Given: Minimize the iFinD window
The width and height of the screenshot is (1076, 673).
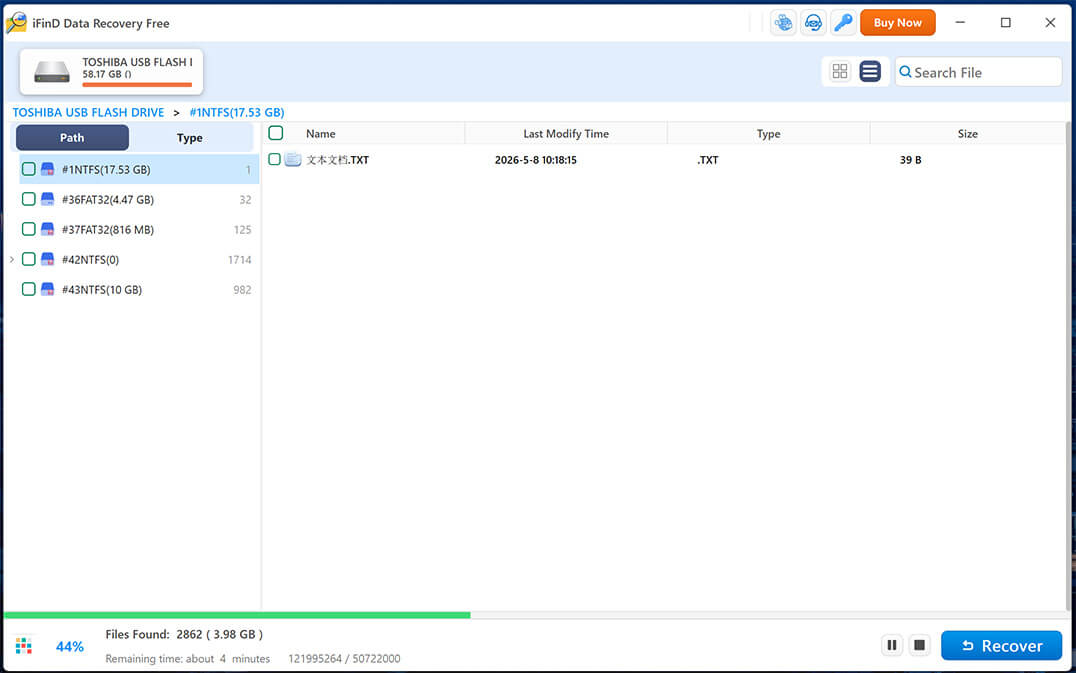Looking at the screenshot, I should 960,23.
